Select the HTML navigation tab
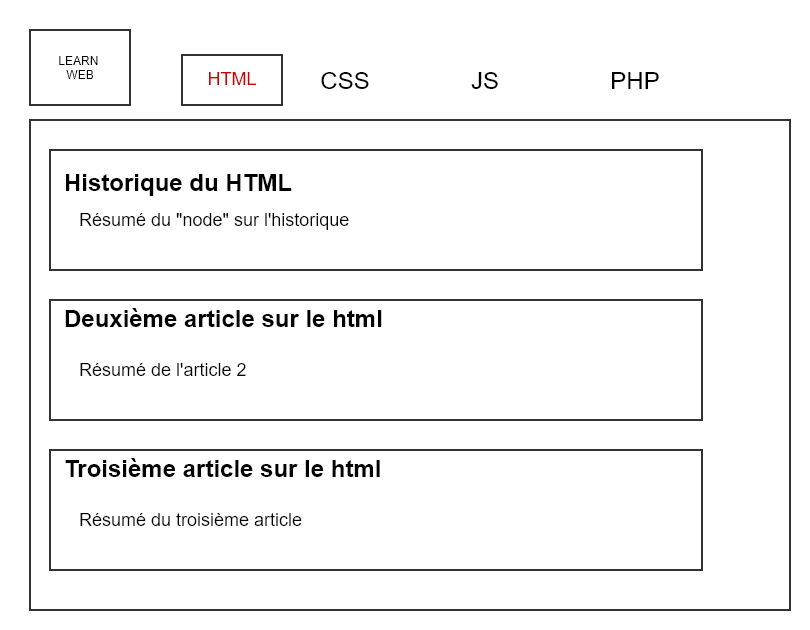This screenshot has height=630, width=810. tap(232, 80)
